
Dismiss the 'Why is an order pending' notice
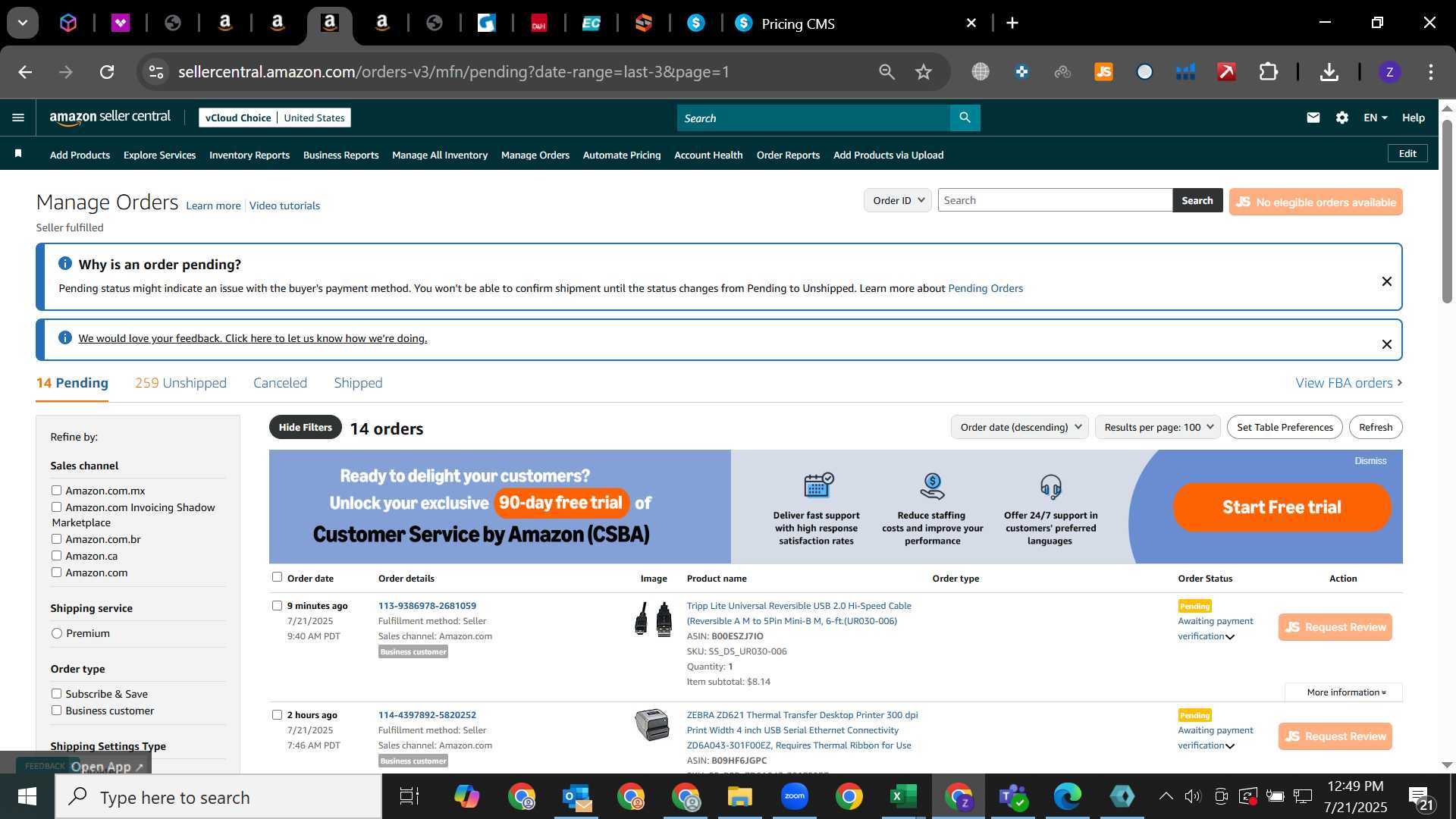(1386, 281)
